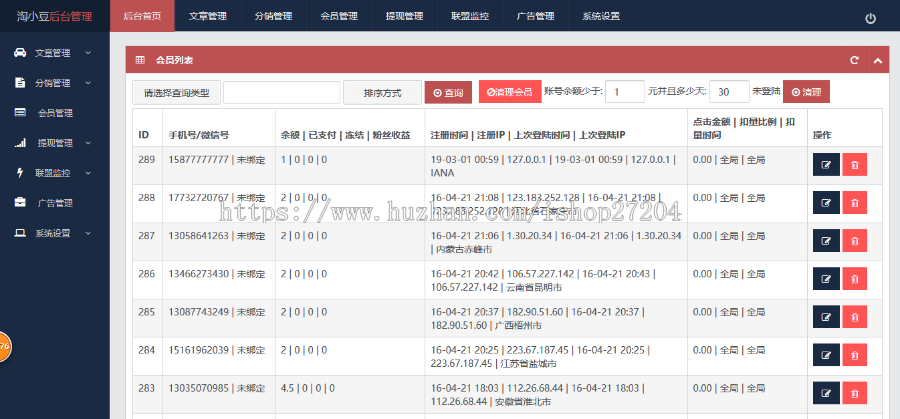Click the lightning icon for 联盟监控

tap(20, 172)
